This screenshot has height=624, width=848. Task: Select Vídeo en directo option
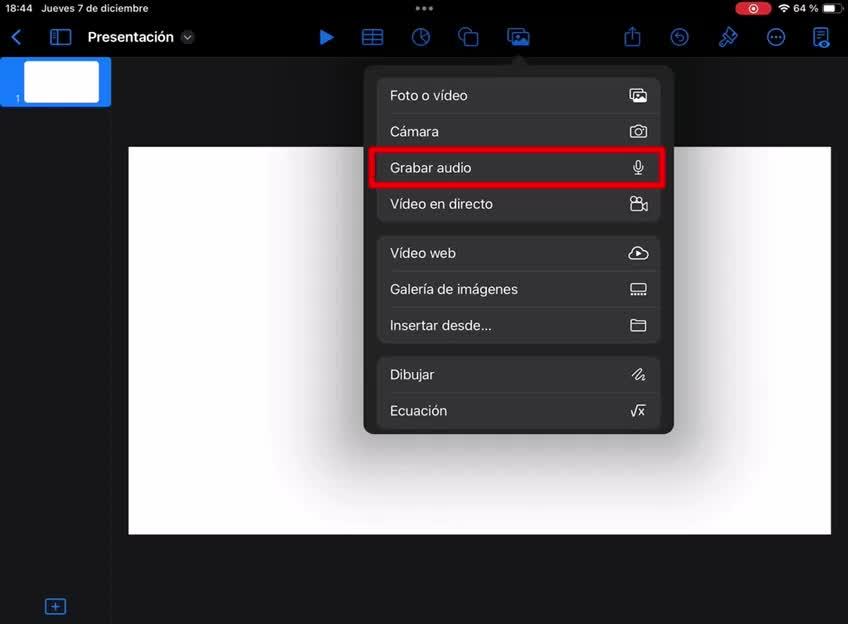(518, 204)
